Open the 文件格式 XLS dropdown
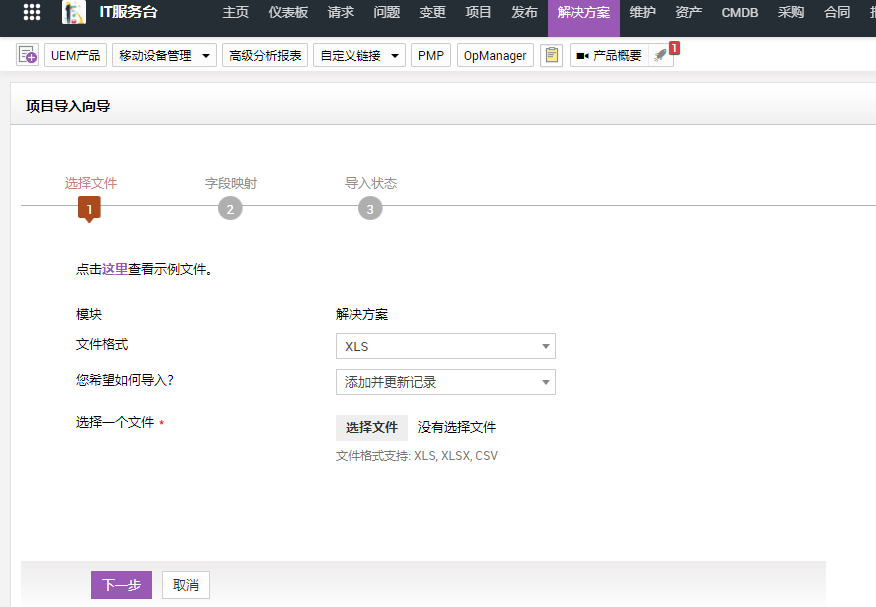Screen dimensions: 876x607 [x=445, y=346]
